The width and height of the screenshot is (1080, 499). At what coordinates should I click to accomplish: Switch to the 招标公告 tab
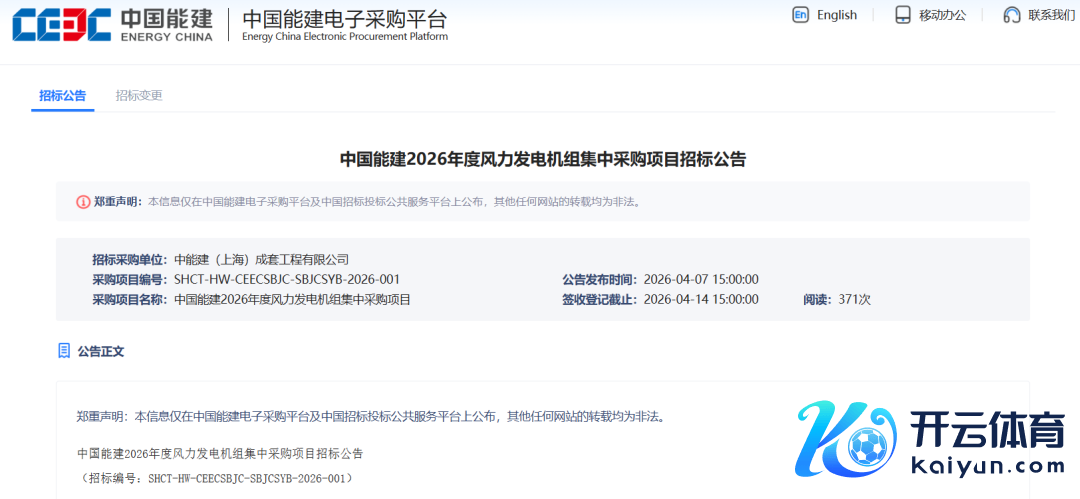[x=62, y=96]
